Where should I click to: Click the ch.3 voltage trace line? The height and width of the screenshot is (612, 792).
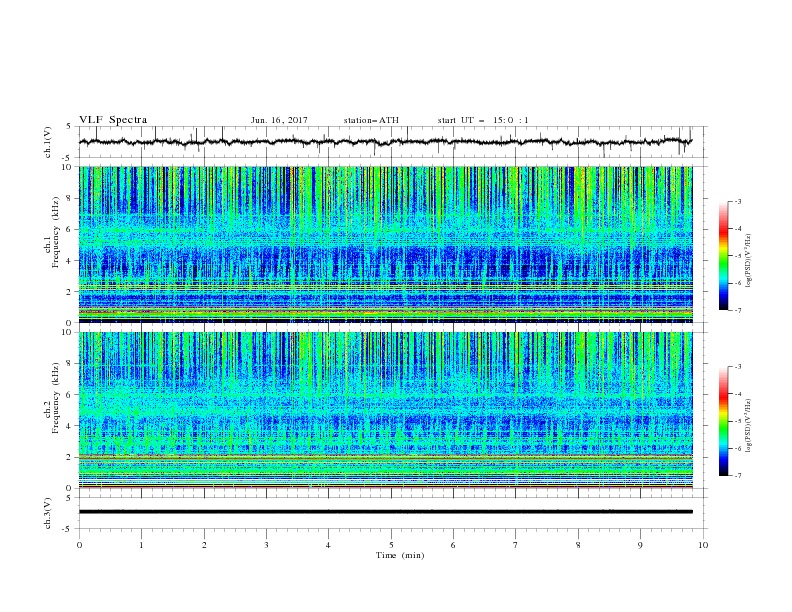385,512
